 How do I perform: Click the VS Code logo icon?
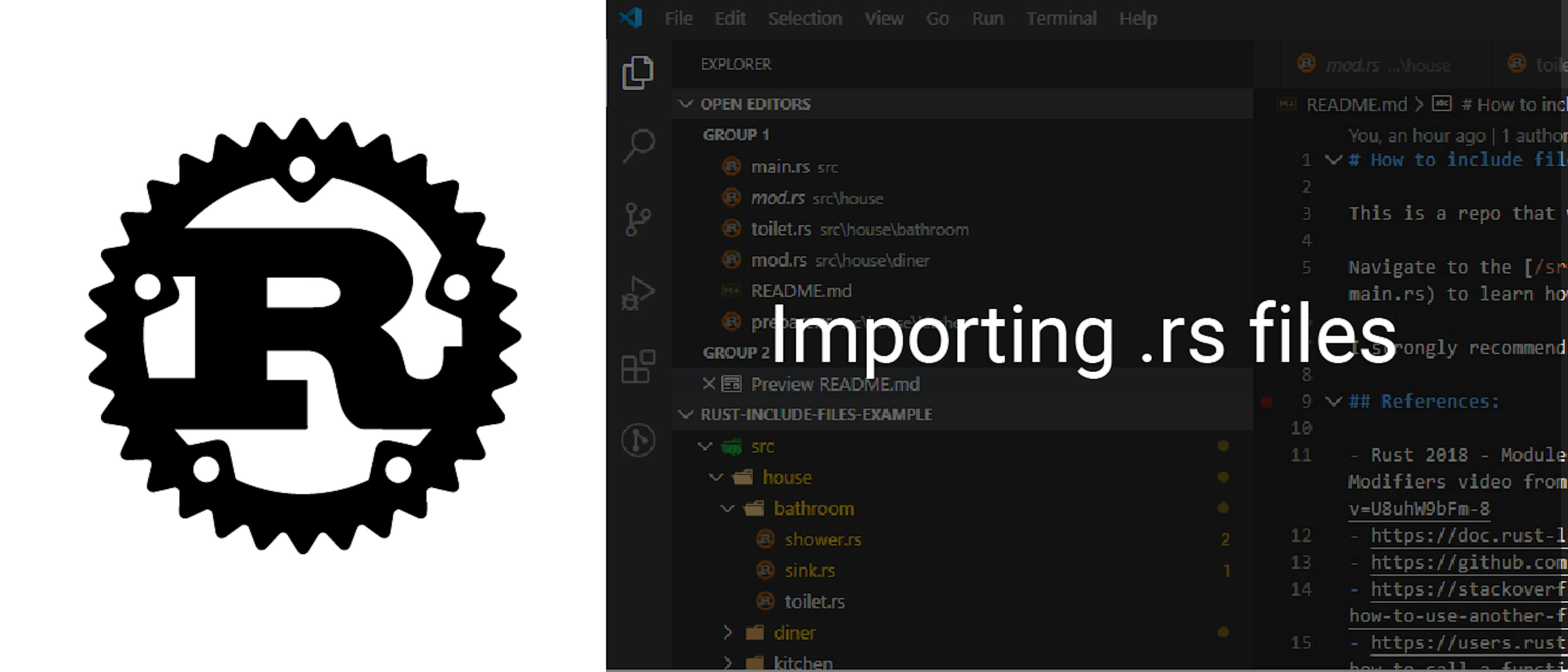pos(630,18)
